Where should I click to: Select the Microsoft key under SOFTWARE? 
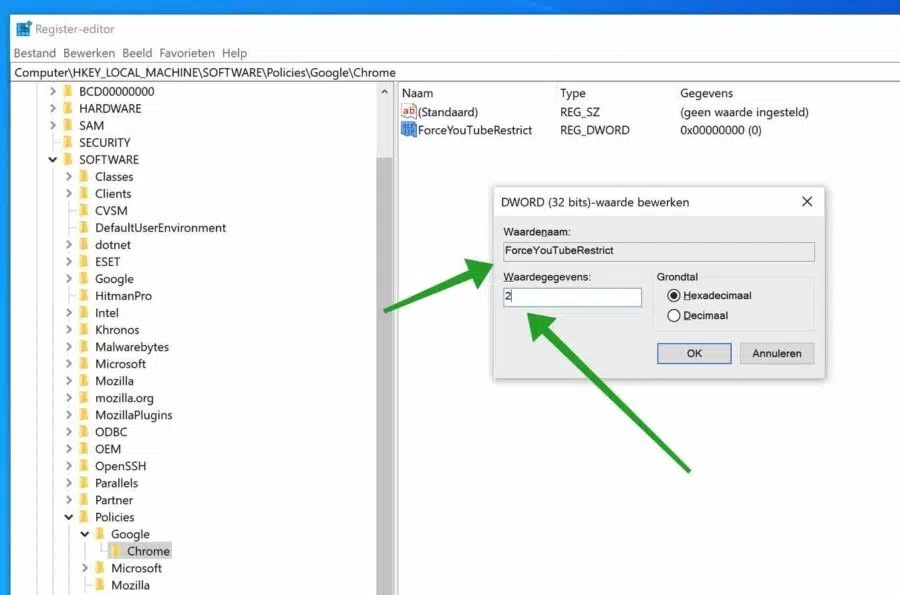[121, 364]
